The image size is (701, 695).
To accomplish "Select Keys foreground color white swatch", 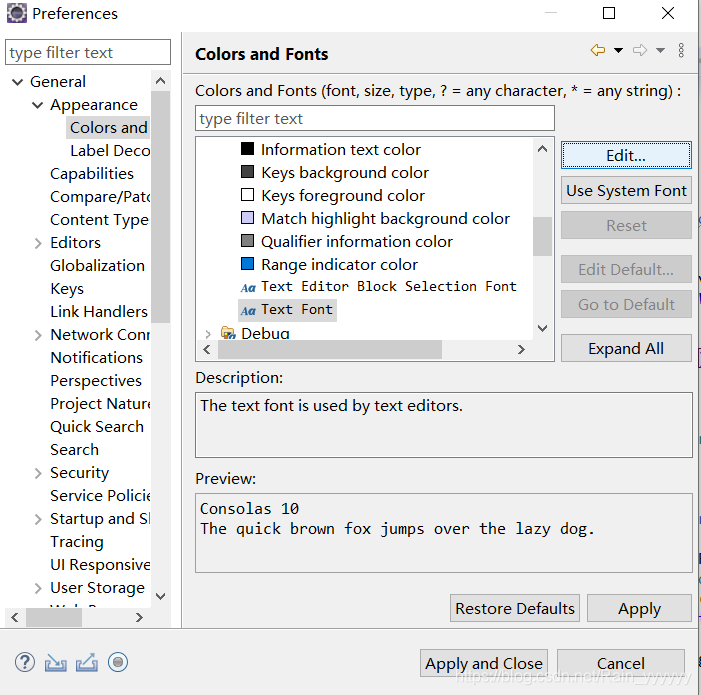I will pos(247,195).
